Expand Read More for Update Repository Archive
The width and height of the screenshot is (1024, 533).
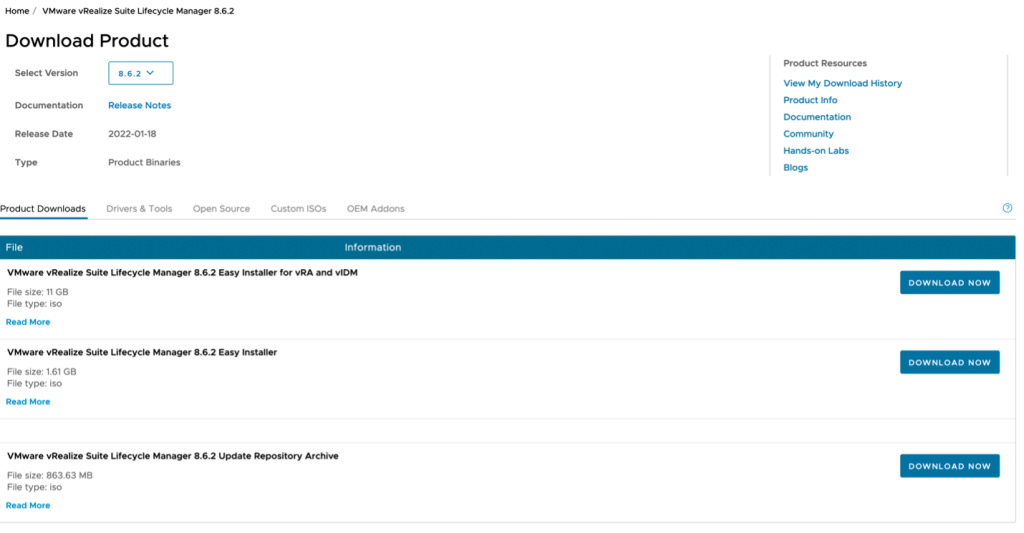coord(28,506)
